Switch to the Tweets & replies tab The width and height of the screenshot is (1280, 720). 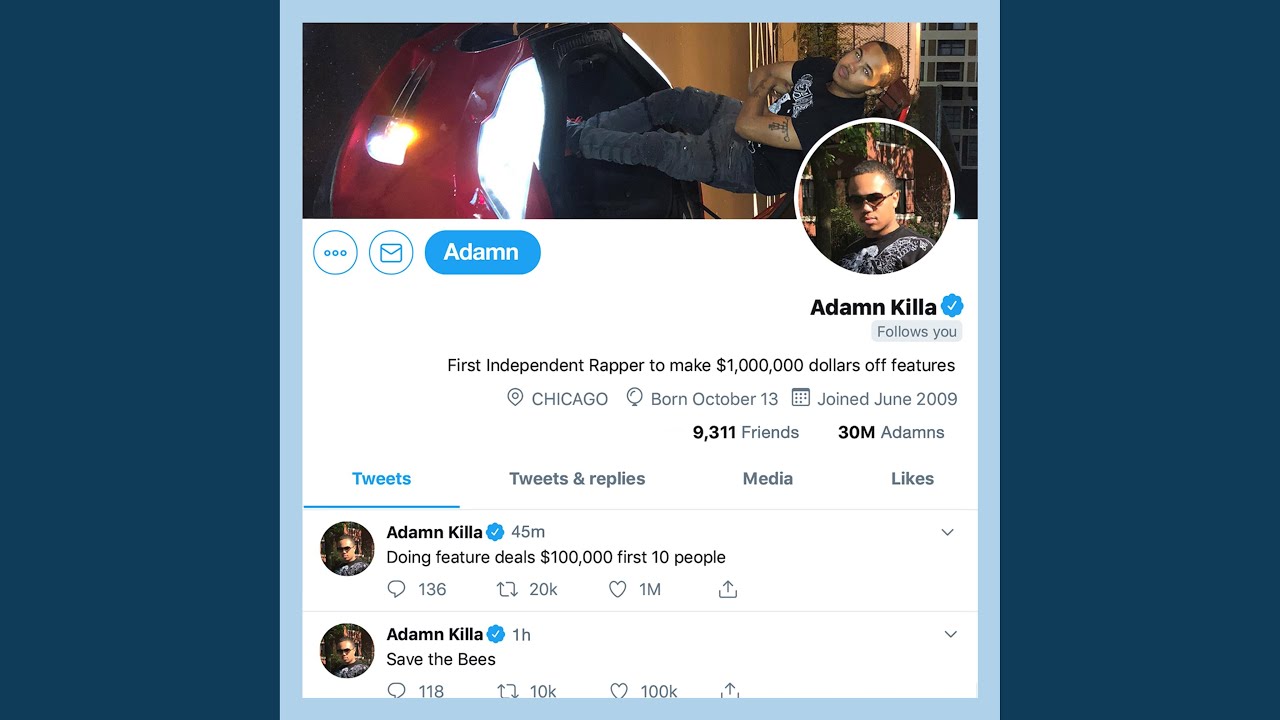577,479
